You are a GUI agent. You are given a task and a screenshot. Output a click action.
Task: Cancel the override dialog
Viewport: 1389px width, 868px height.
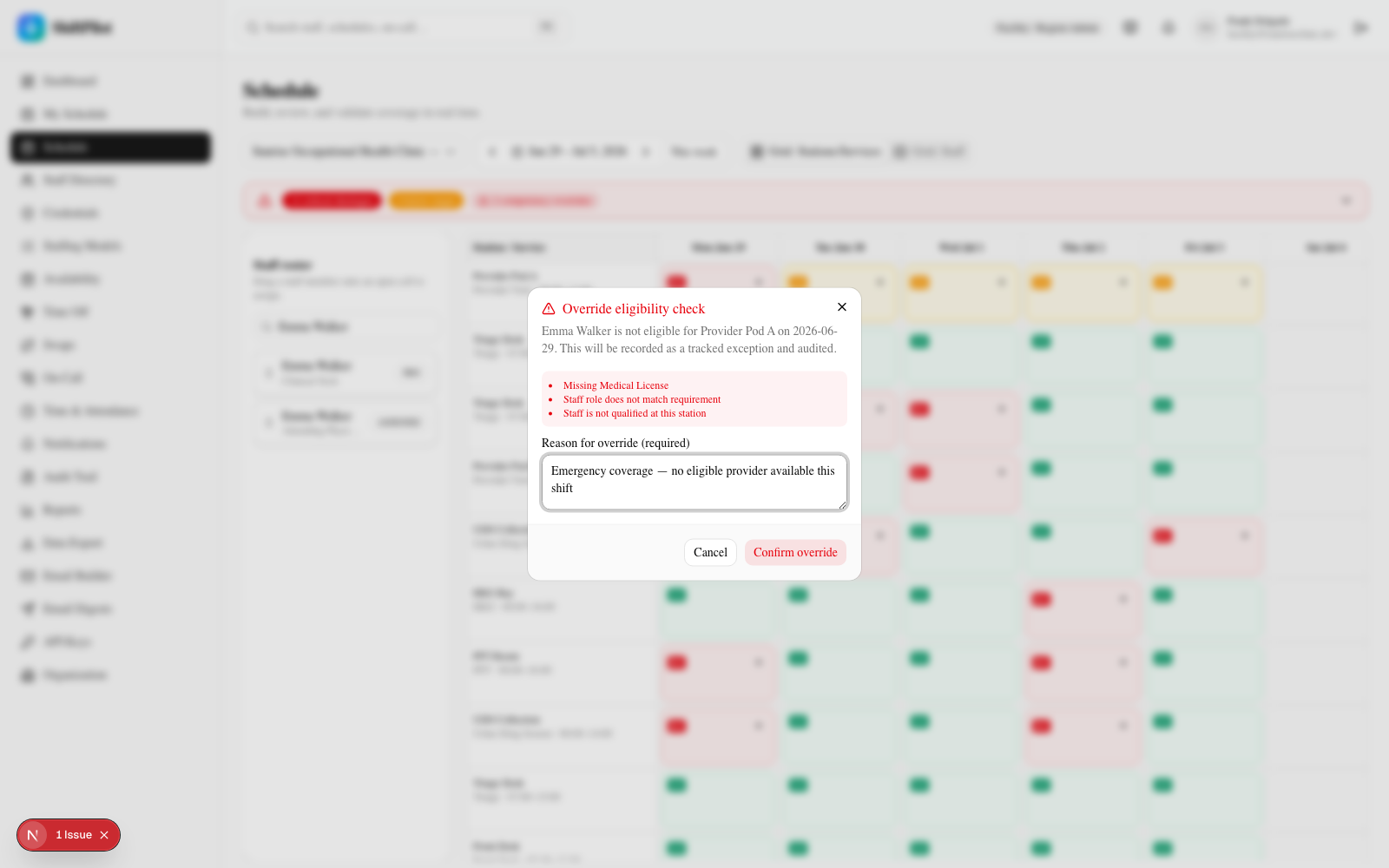coord(710,553)
